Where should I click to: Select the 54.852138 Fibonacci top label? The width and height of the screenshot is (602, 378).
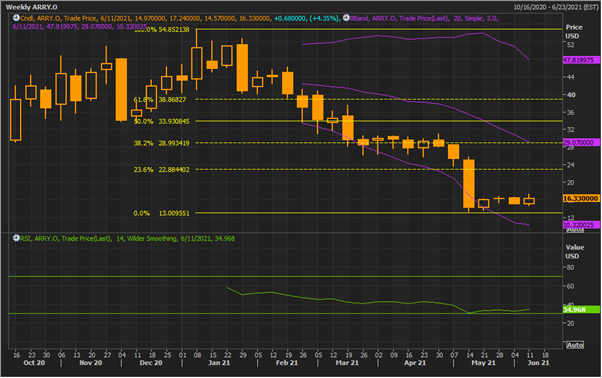tap(174, 30)
